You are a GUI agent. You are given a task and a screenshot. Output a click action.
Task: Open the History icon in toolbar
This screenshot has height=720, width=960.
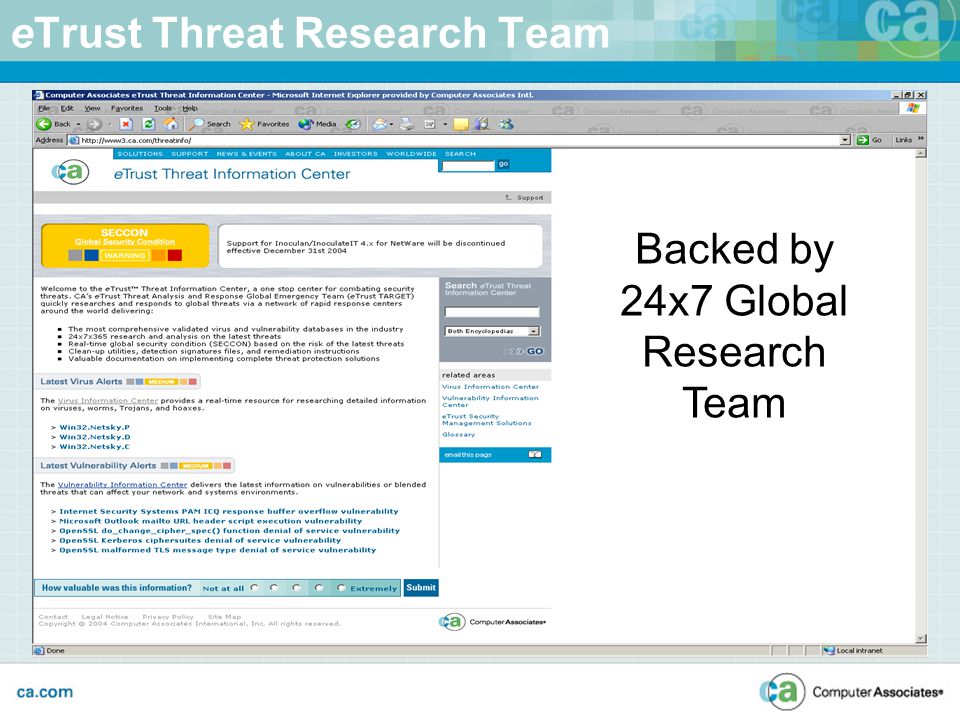353,124
